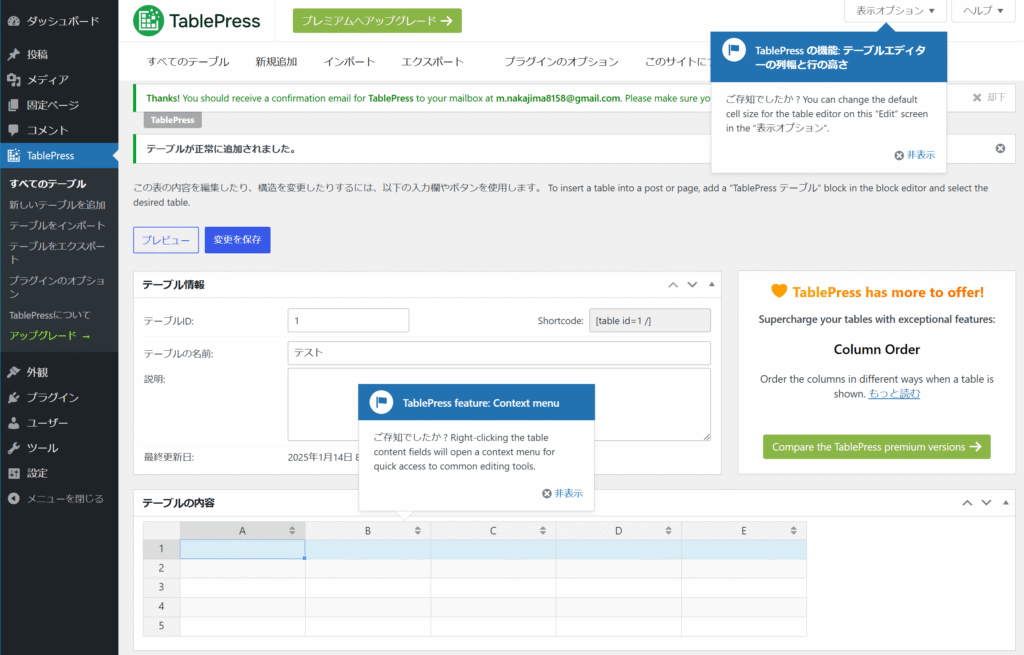This screenshot has width=1024, height=655.
Task: Click Compare the TablePress premium versions
Action: (876, 447)
